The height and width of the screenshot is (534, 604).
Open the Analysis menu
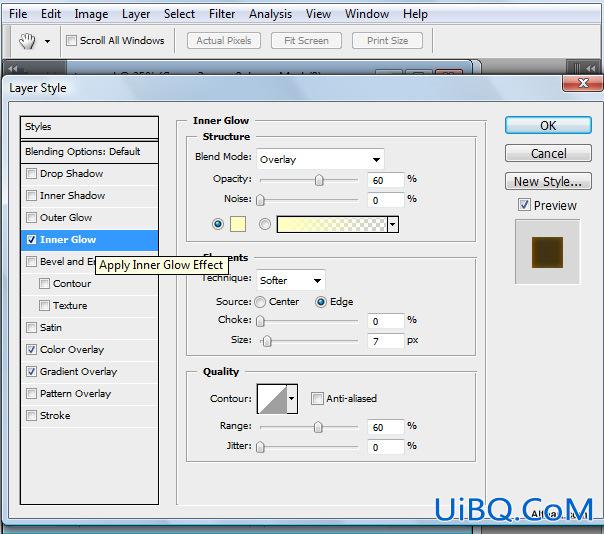tap(270, 14)
